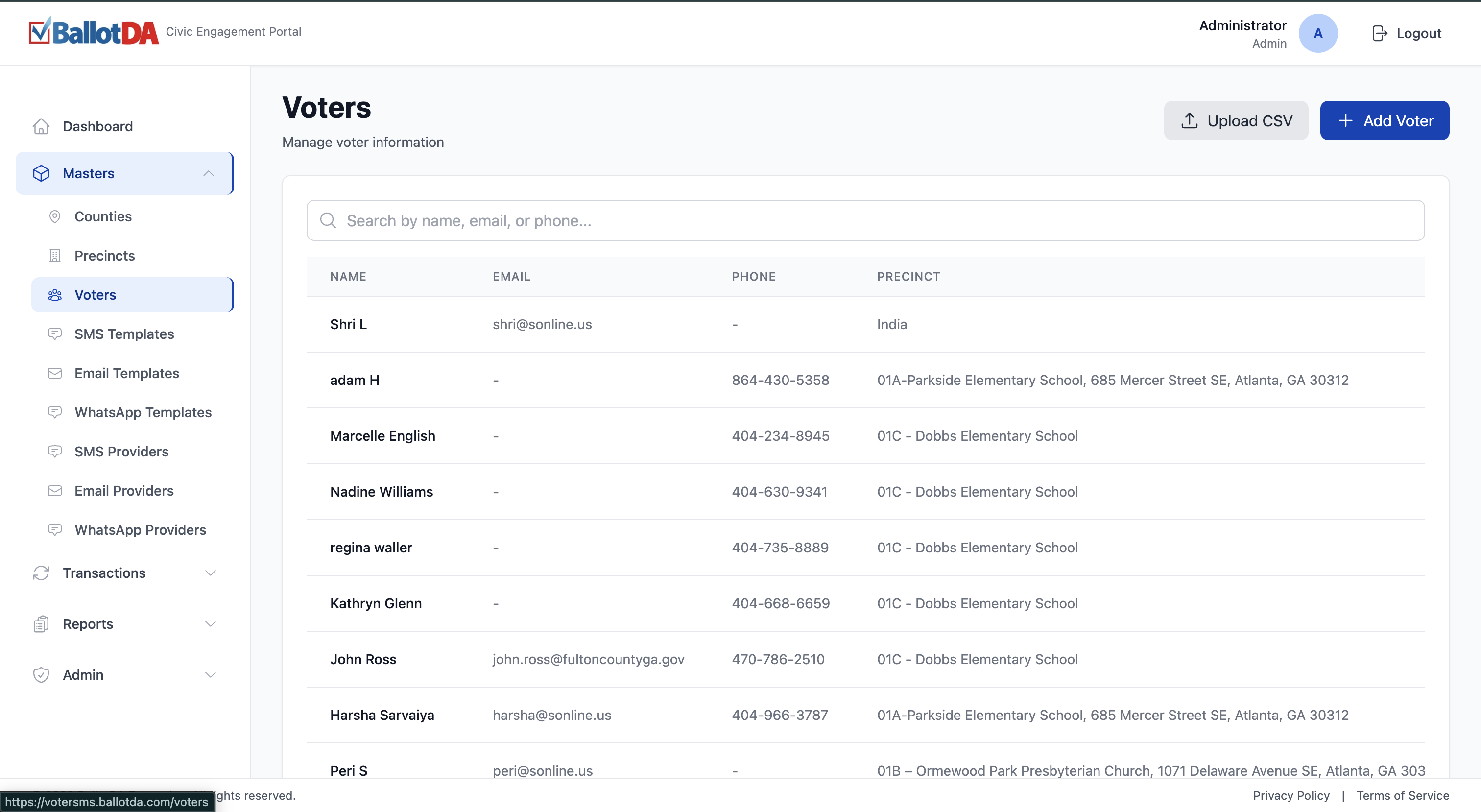This screenshot has width=1481, height=812.
Task: Click the plus icon in Add Voter
Action: tap(1345, 120)
